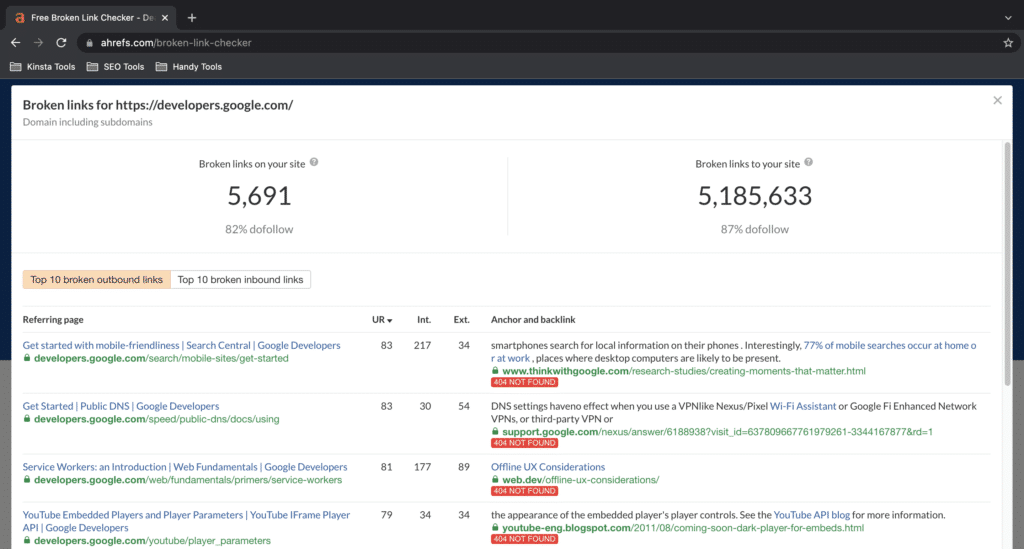Reload the page with browser refresh icon

coord(61,43)
